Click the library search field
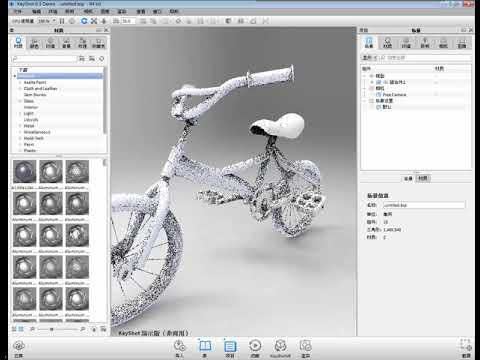Viewport: 480px width, 360px height. 45,59
